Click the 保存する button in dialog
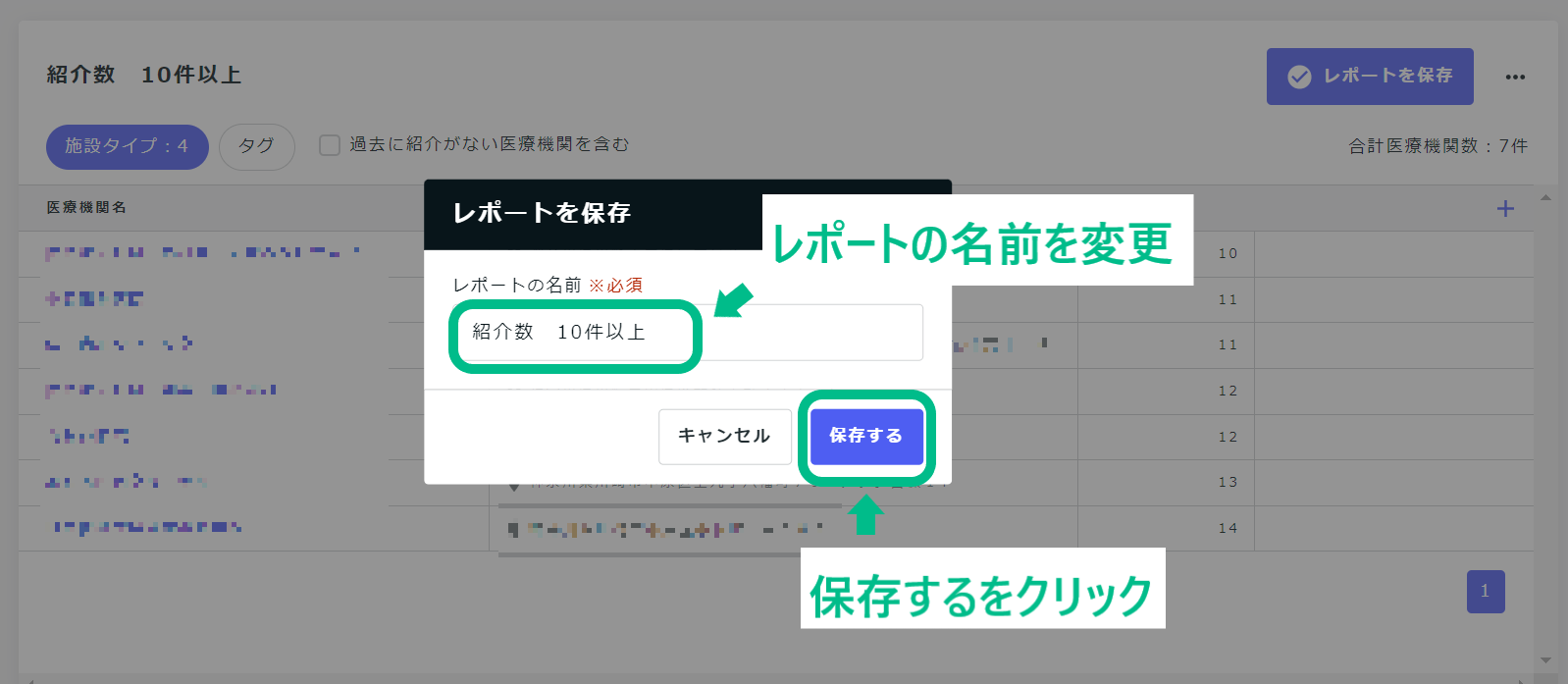1568x684 pixels. pos(866,436)
